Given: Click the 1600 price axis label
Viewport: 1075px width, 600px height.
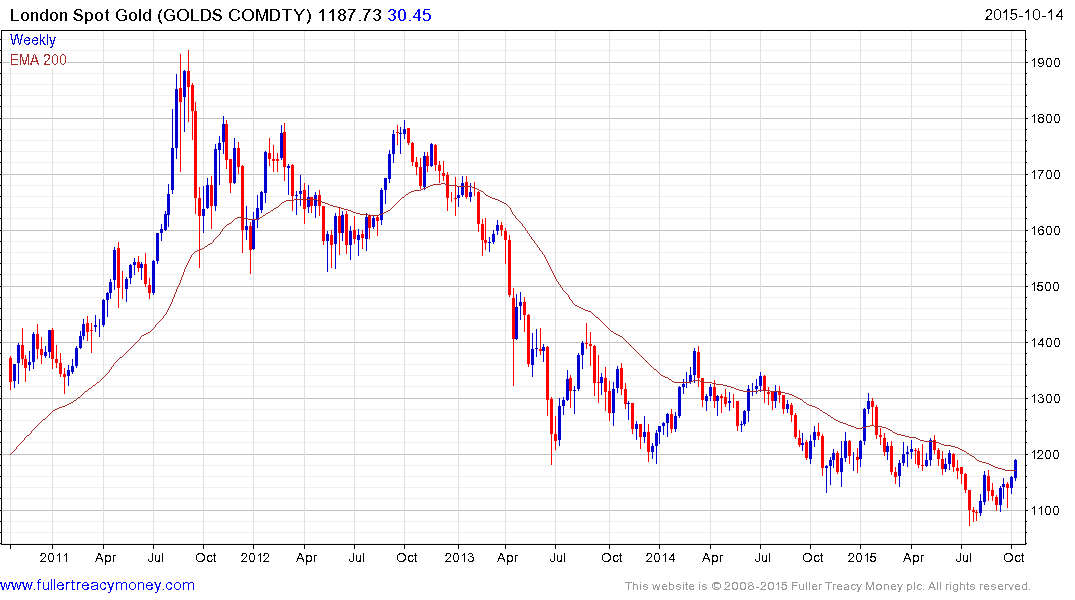Looking at the screenshot, I should pyautogui.click(x=1046, y=230).
